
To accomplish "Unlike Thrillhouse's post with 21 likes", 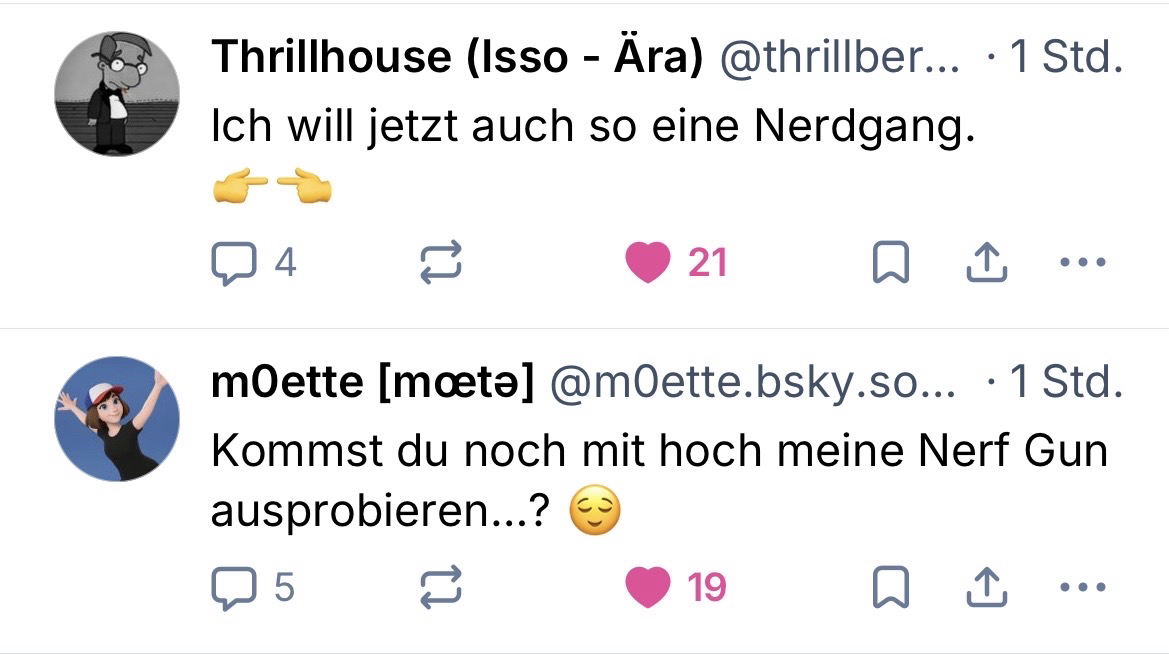I will (647, 263).
